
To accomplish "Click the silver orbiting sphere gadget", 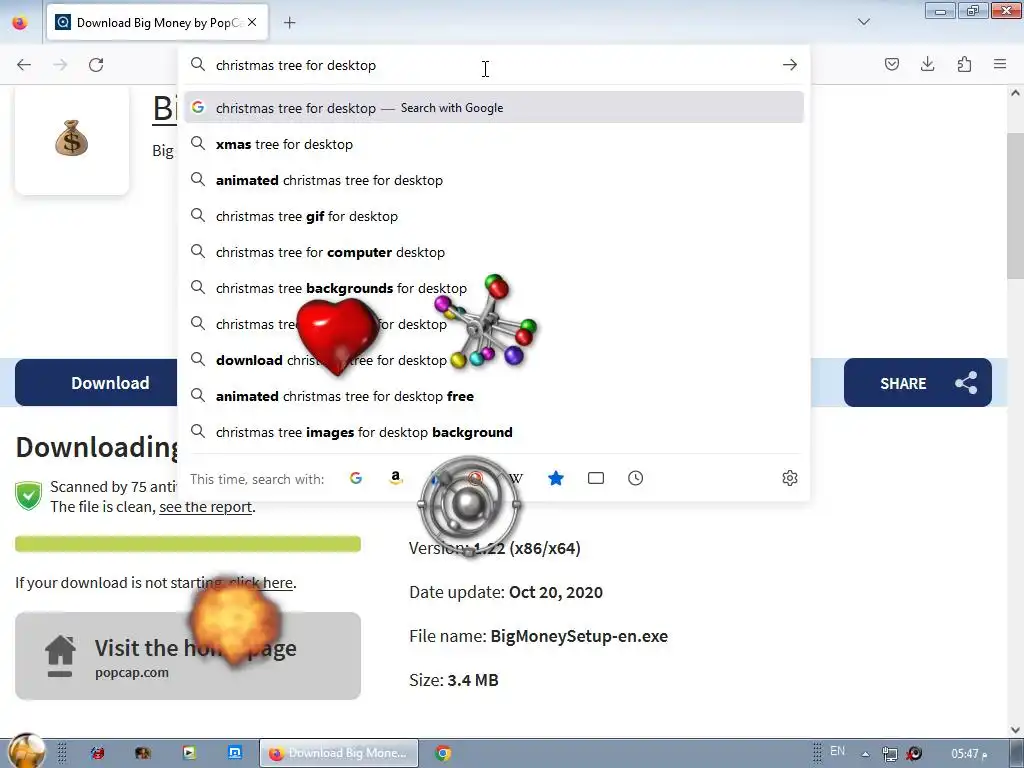I will point(469,505).
